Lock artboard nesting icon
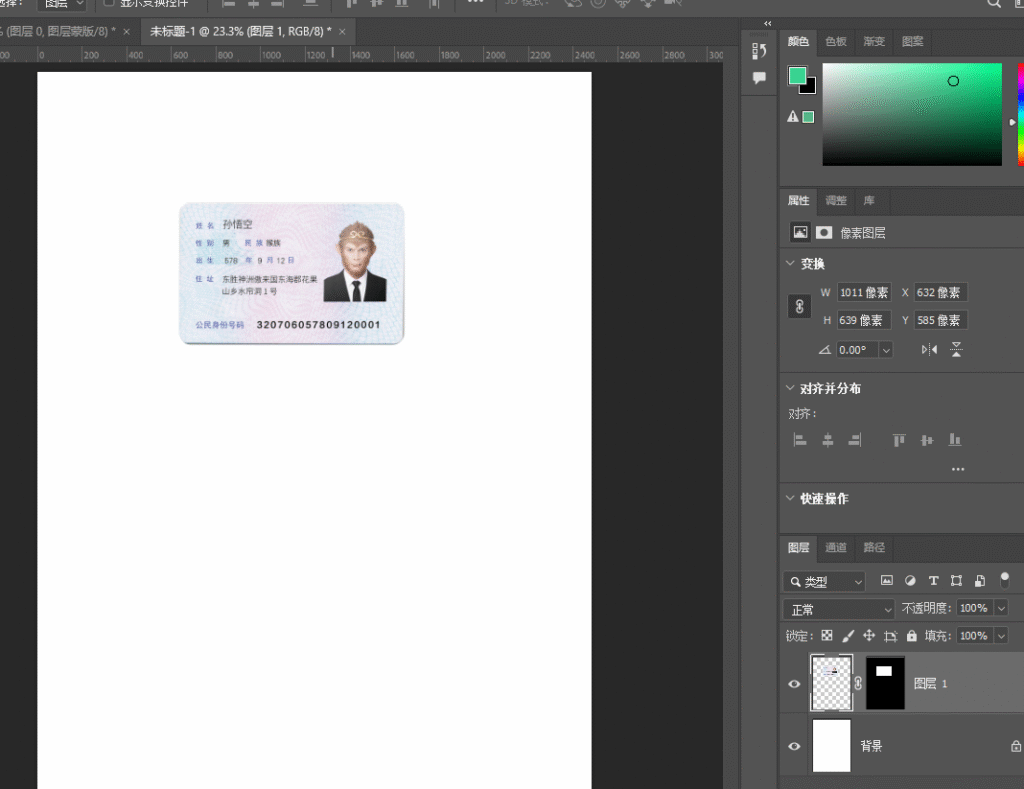 tap(890, 636)
